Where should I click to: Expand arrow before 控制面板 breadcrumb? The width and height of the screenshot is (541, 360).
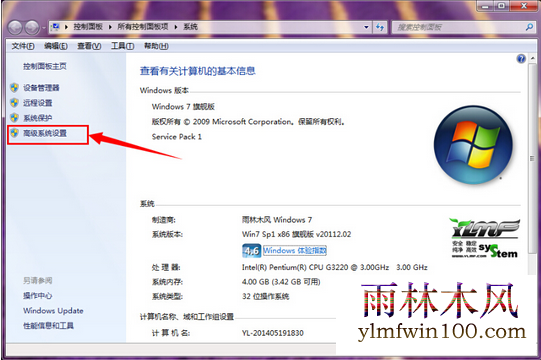66,27
